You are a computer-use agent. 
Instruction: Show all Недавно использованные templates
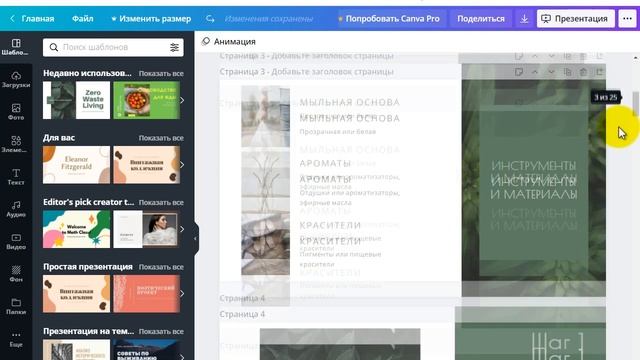(161, 73)
